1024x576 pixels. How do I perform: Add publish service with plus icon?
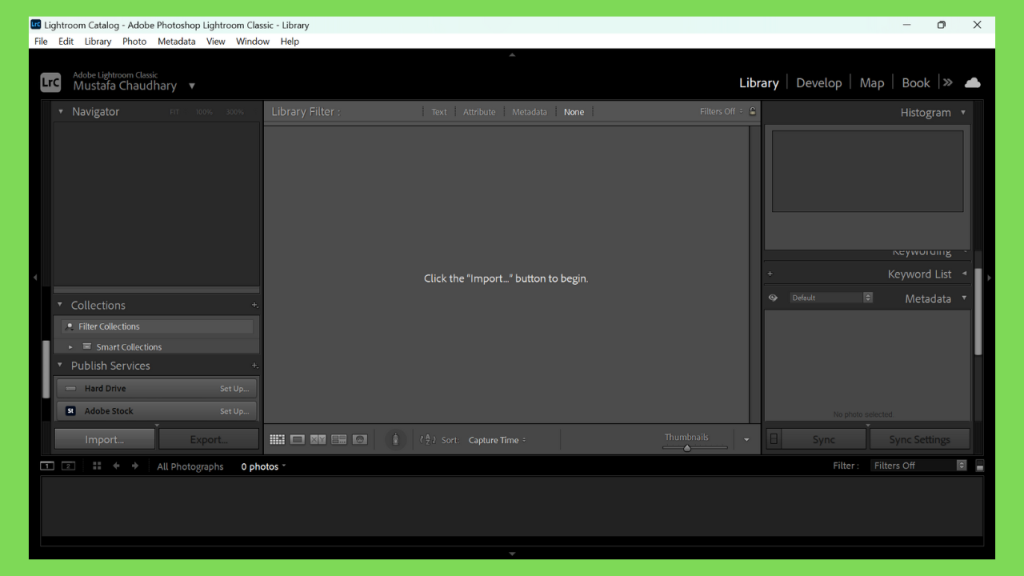click(x=255, y=366)
